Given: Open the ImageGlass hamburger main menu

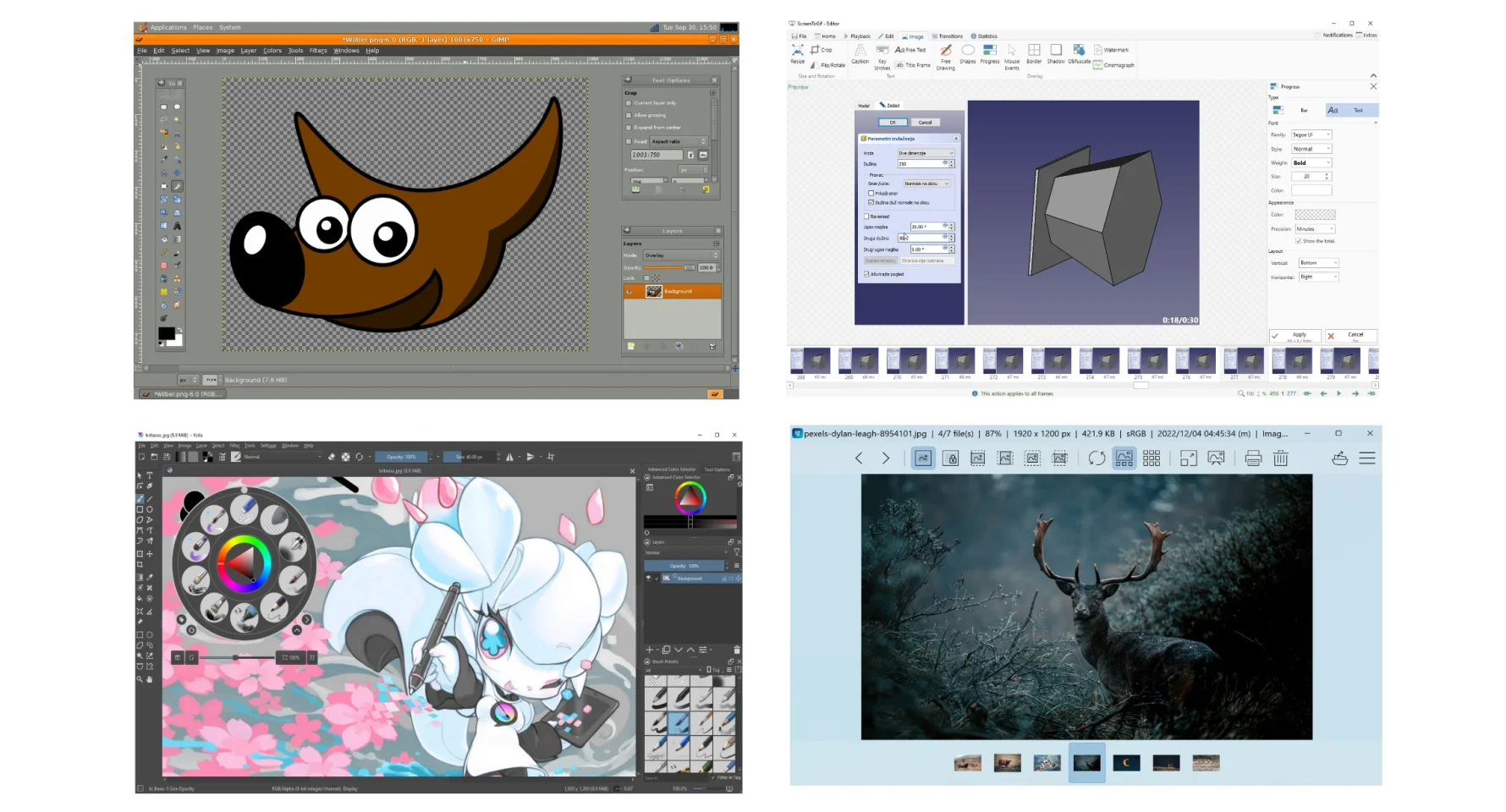Looking at the screenshot, I should click(1367, 458).
